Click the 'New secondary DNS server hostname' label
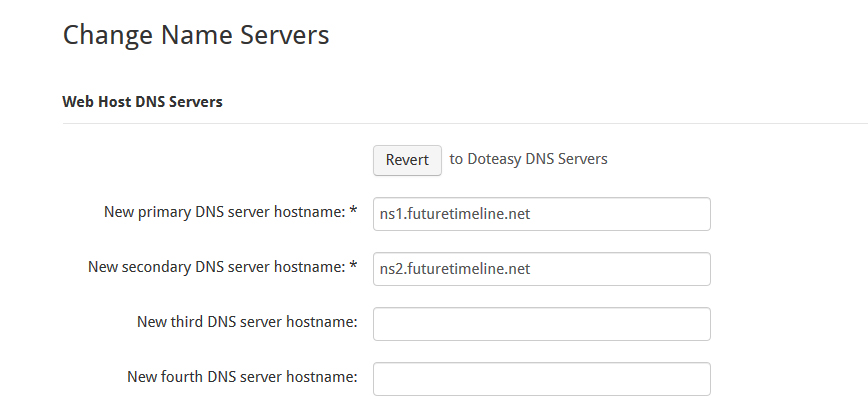Viewport: 868px width, 416px height. 216,267
